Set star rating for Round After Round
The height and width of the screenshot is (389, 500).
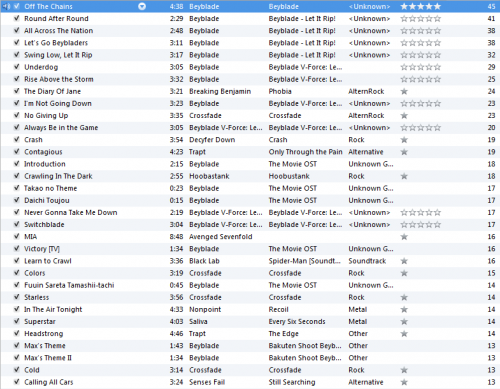point(421,19)
